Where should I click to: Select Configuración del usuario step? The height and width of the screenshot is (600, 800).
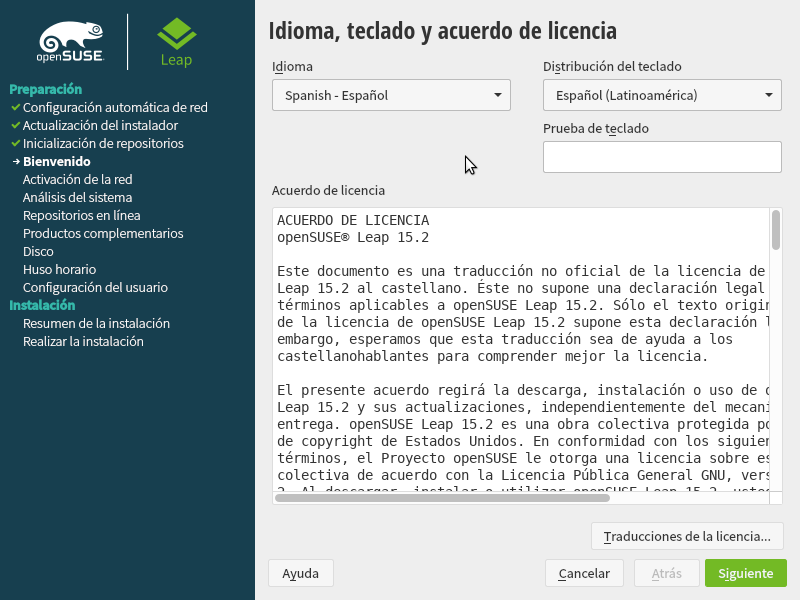point(95,287)
